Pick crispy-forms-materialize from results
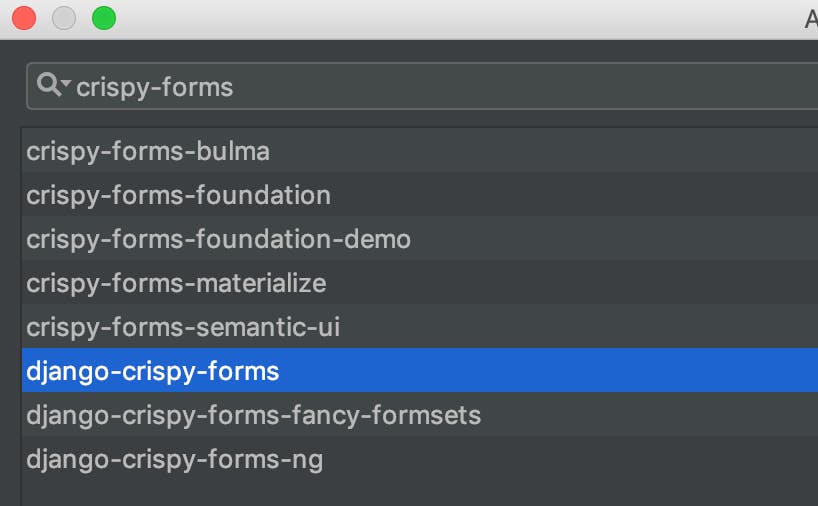 pyautogui.click(x=176, y=283)
